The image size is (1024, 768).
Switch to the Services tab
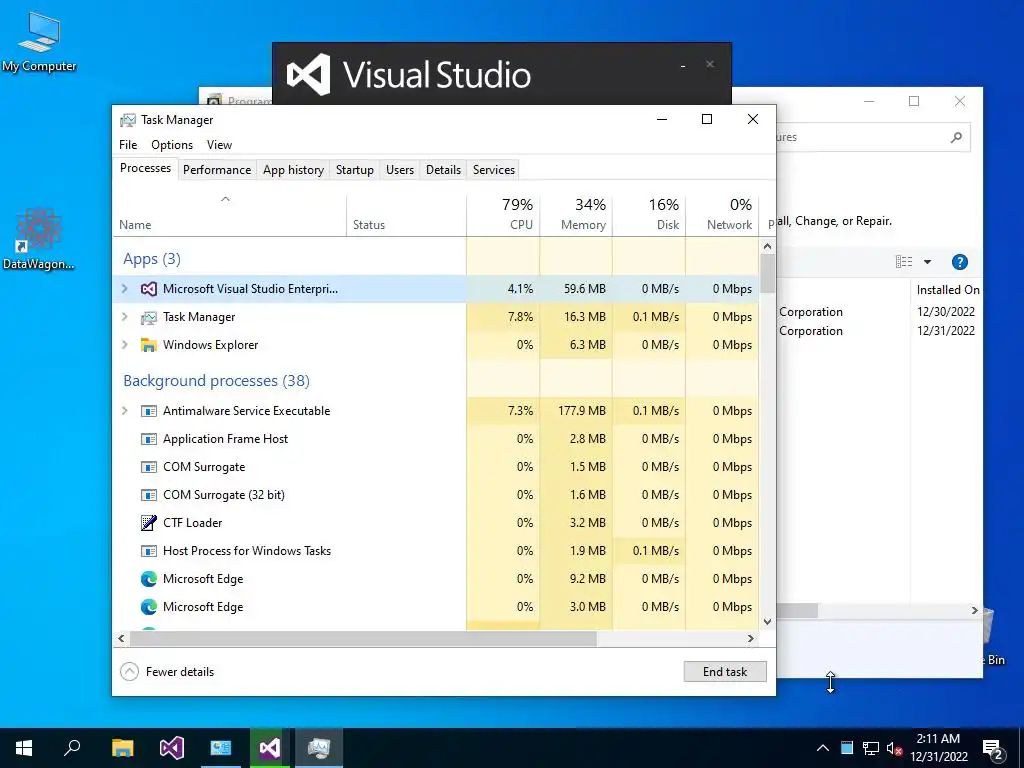[x=494, y=170]
